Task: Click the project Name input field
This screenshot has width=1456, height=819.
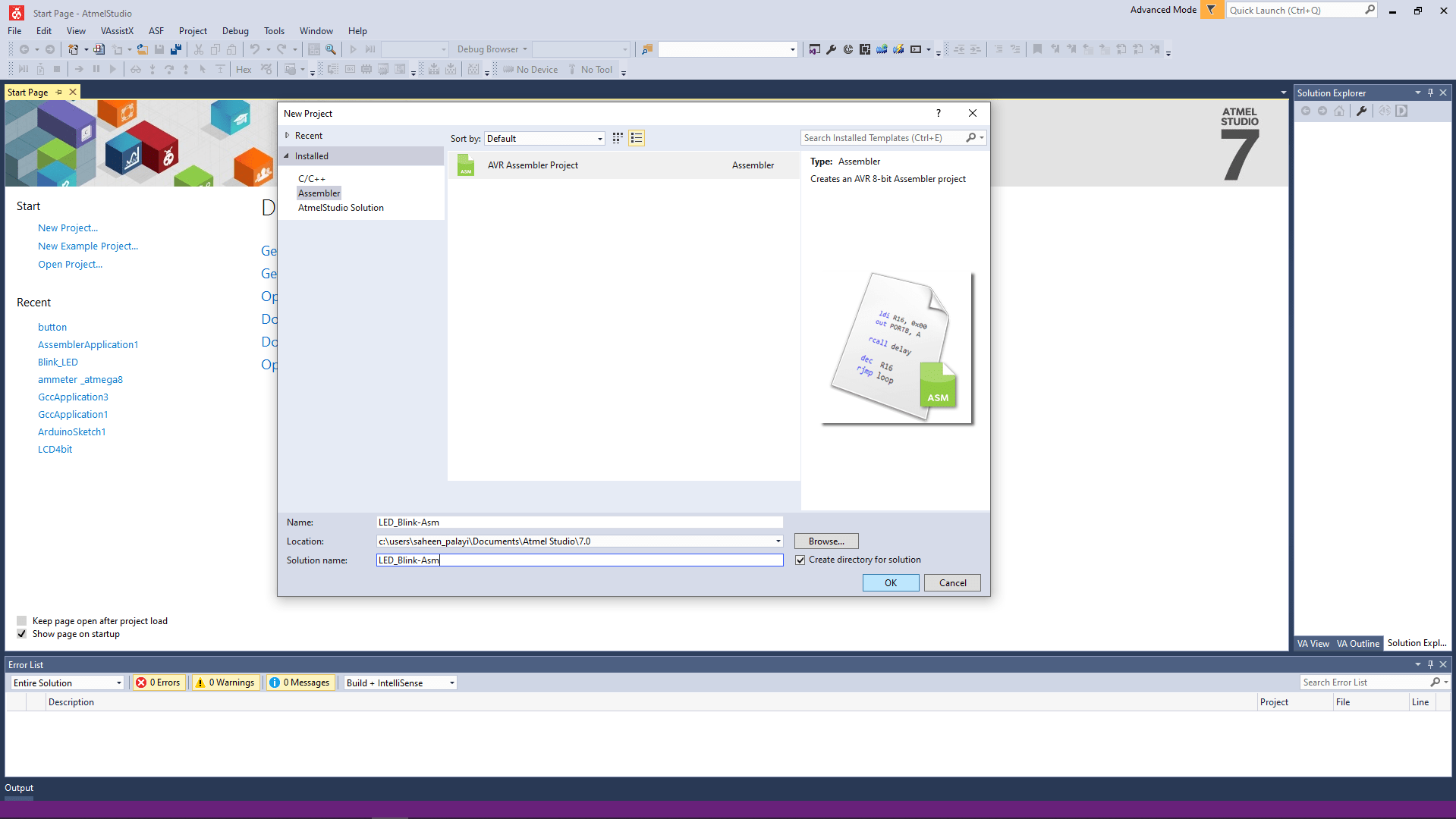Action: (x=580, y=522)
